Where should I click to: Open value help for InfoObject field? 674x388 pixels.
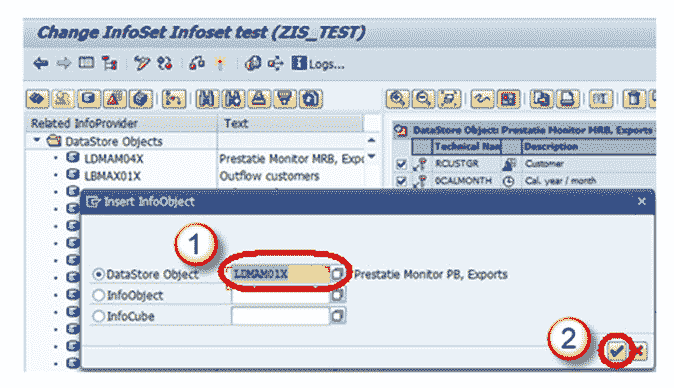[337, 295]
